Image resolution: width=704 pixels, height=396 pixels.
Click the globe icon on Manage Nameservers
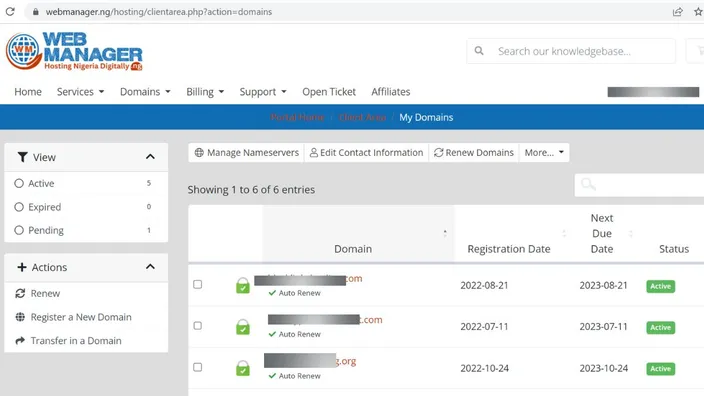tap(199, 153)
